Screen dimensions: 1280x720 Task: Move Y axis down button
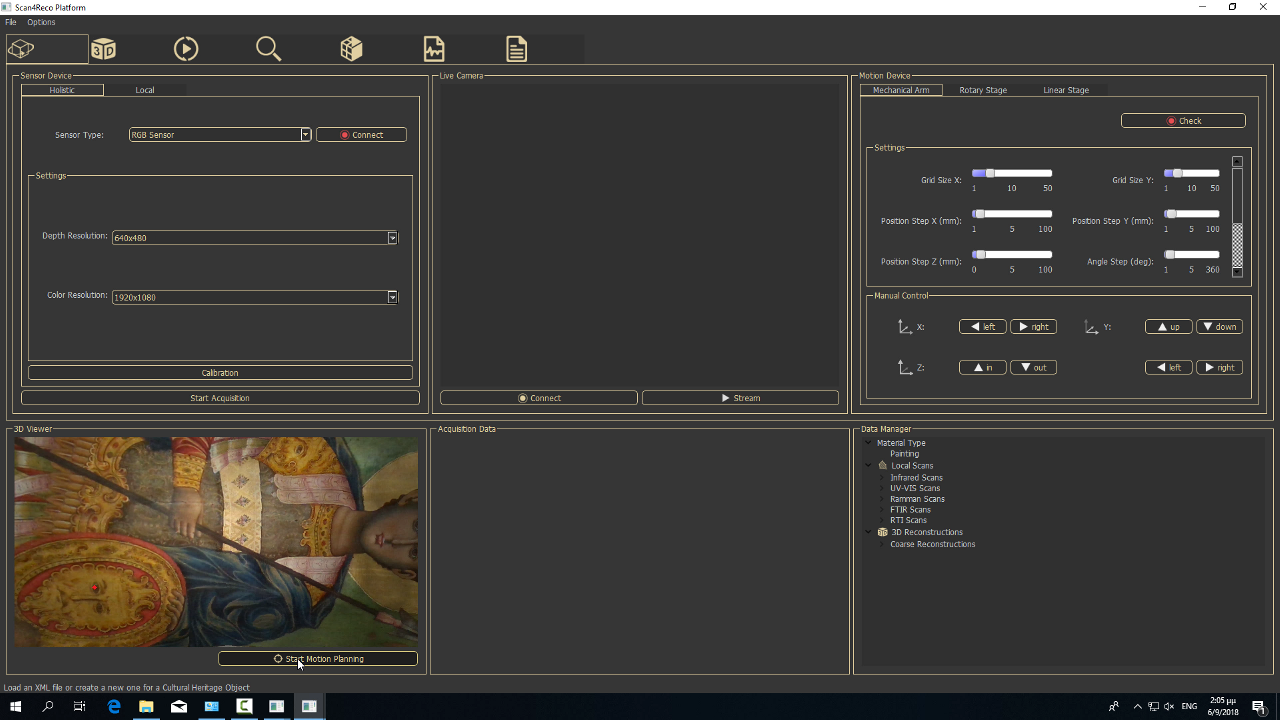click(x=1219, y=327)
